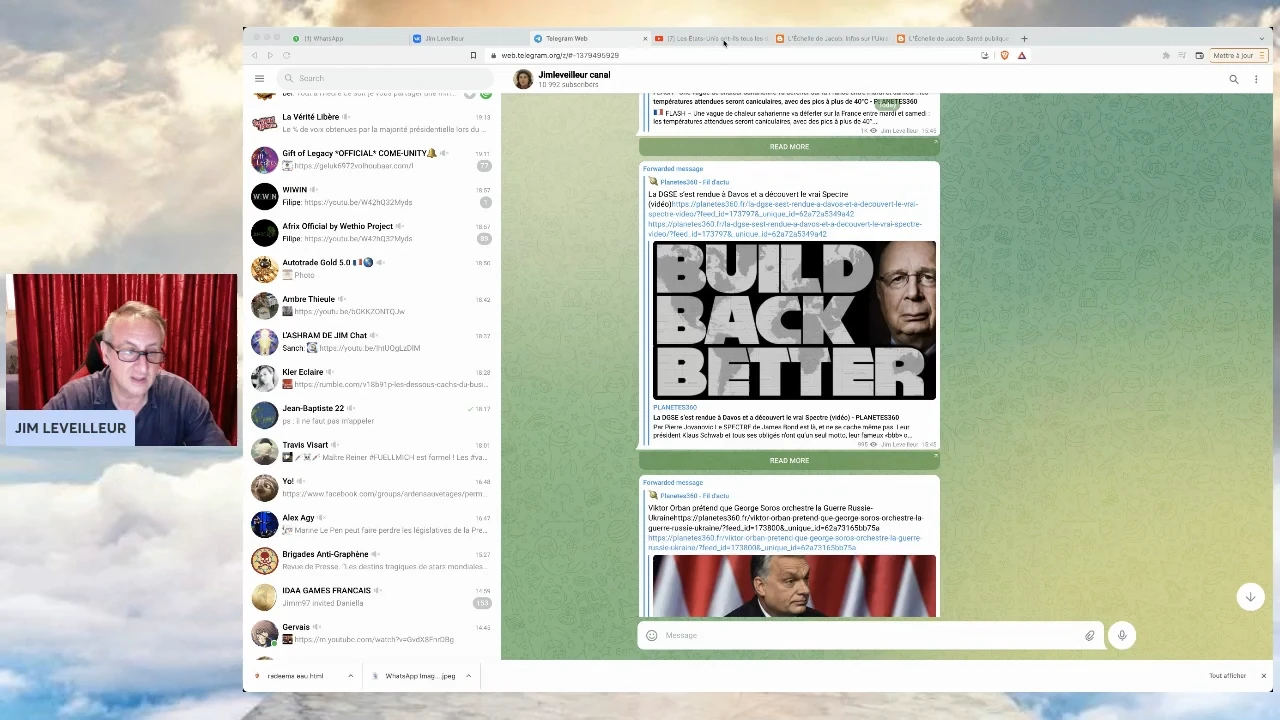Open the tab list dropdown arrow

click(1261, 38)
